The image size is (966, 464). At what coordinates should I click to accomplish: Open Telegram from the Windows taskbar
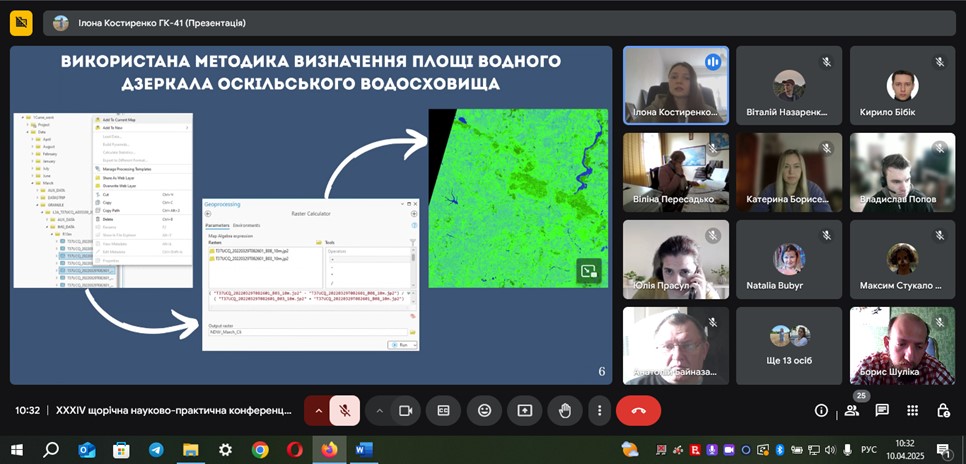(x=156, y=450)
